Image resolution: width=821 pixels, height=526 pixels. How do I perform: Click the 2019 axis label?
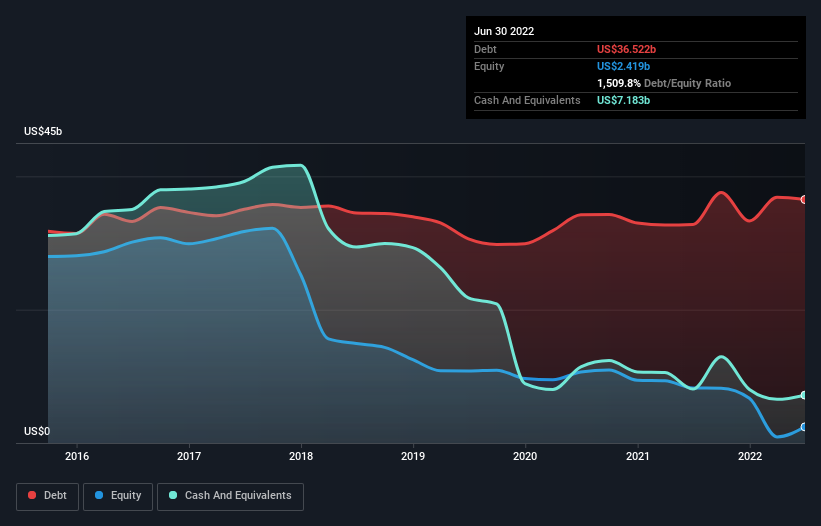[x=413, y=456]
